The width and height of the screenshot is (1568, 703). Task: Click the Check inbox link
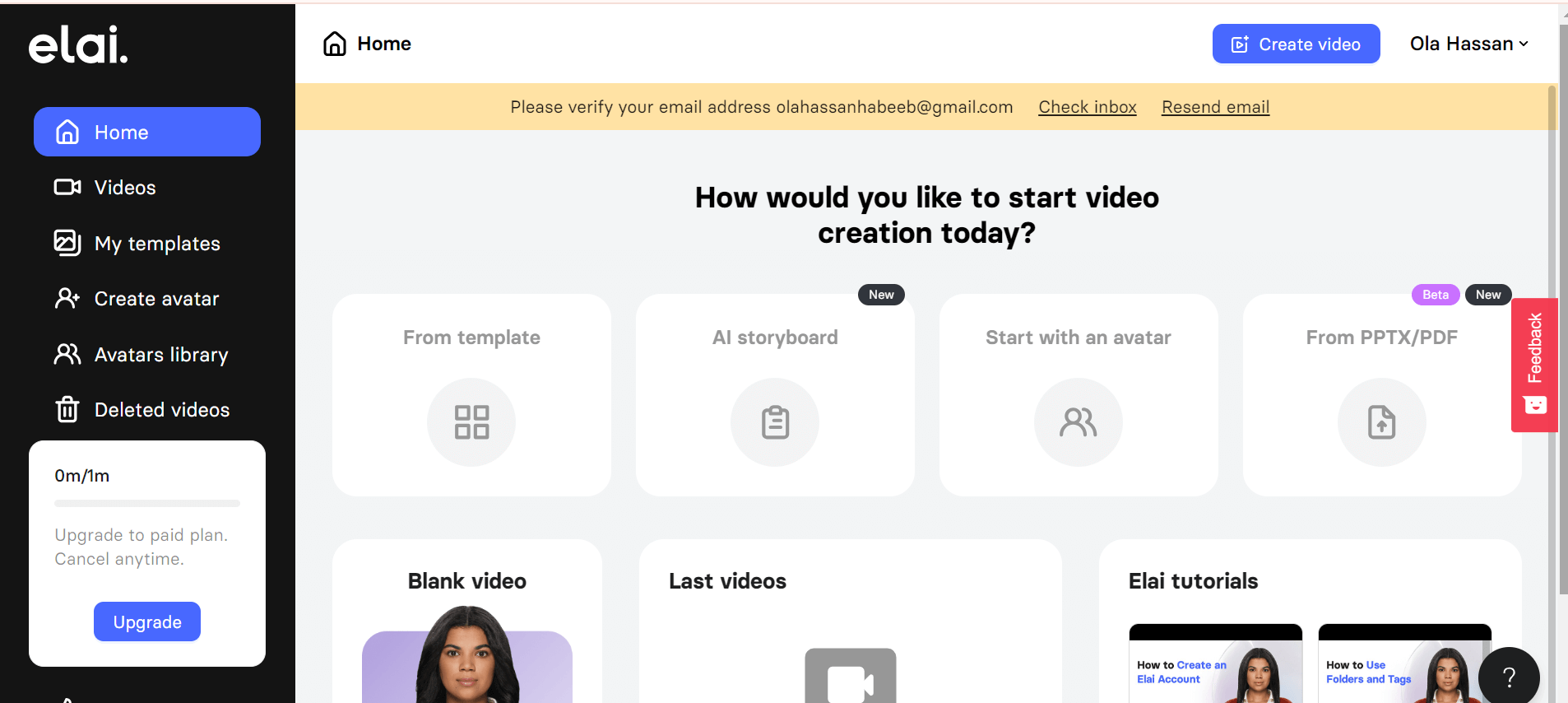click(x=1088, y=107)
